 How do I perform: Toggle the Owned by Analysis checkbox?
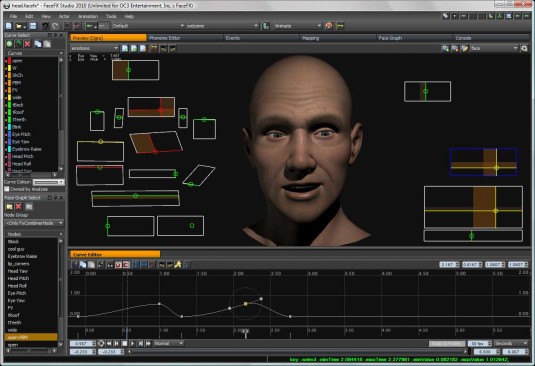click(x=6, y=189)
